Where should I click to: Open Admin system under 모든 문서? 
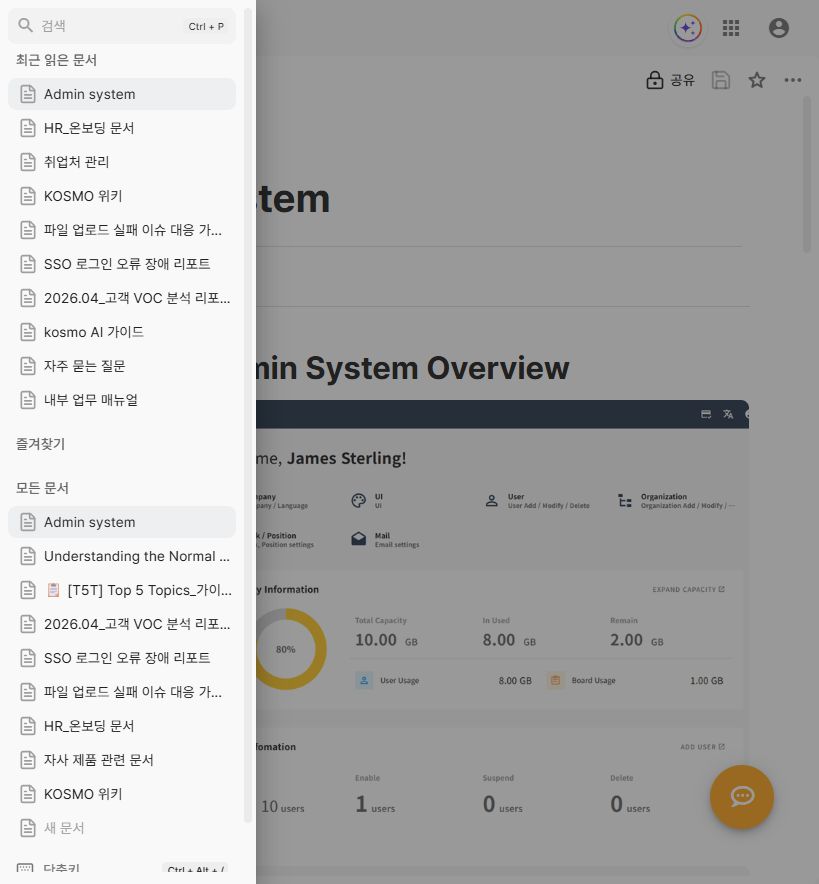pos(122,522)
